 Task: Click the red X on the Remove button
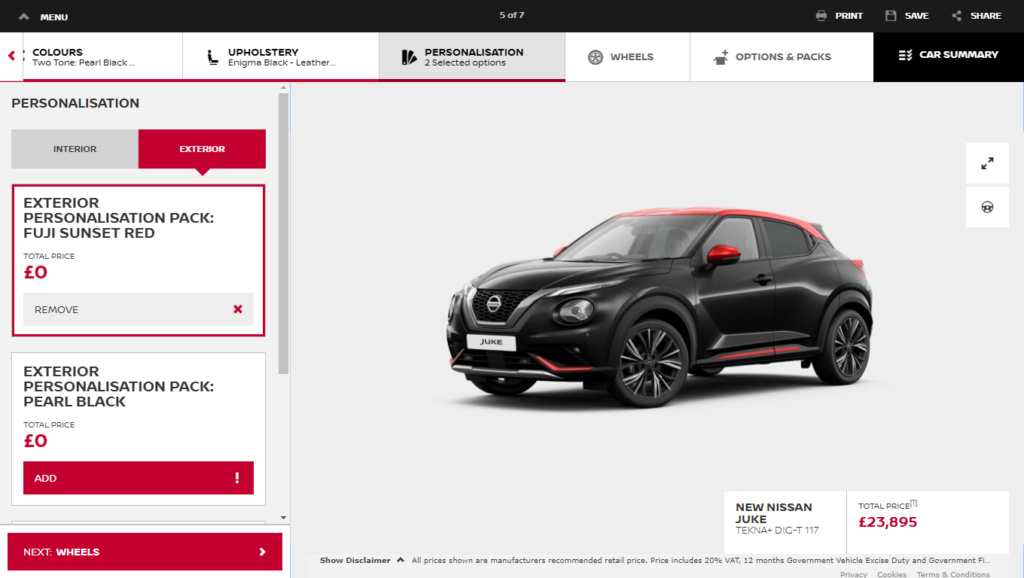click(x=238, y=309)
